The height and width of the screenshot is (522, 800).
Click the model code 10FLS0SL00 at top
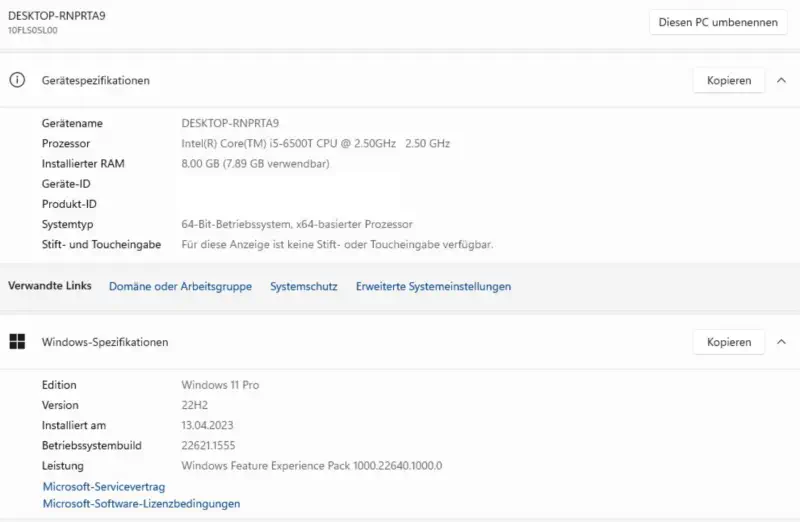tap(33, 30)
